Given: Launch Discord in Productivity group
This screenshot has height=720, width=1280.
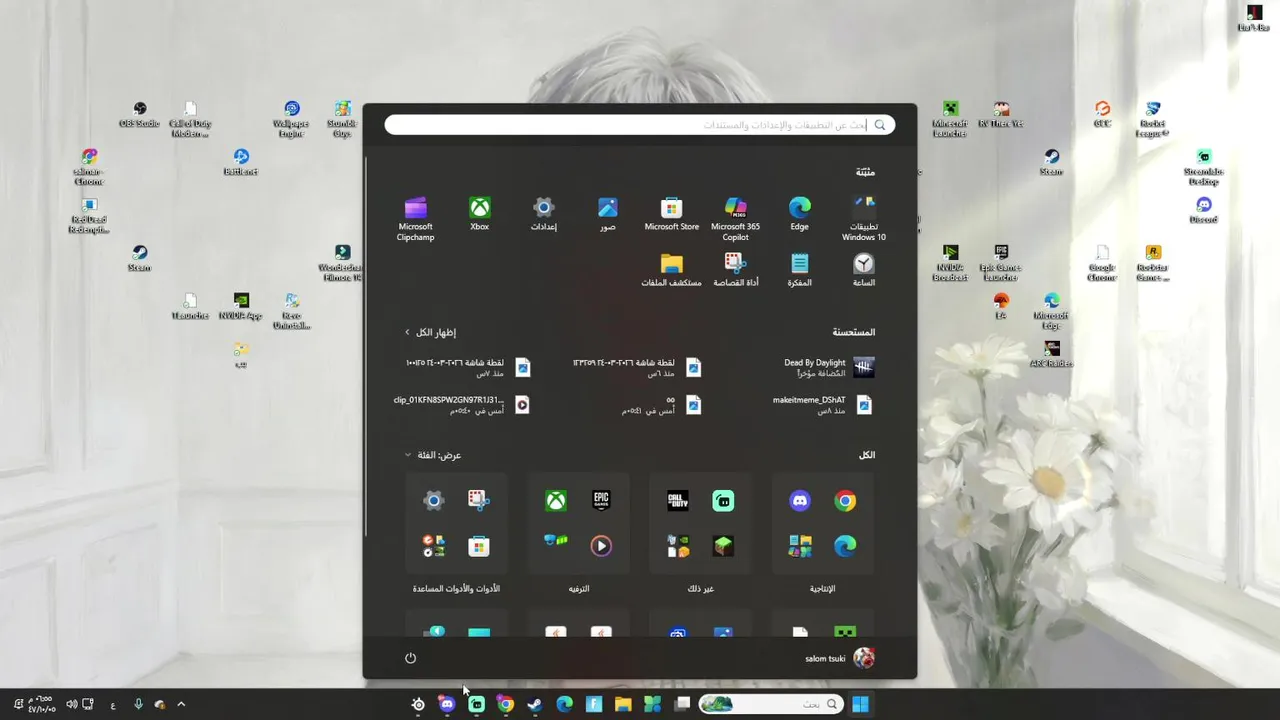Looking at the screenshot, I should [x=800, y=501].
